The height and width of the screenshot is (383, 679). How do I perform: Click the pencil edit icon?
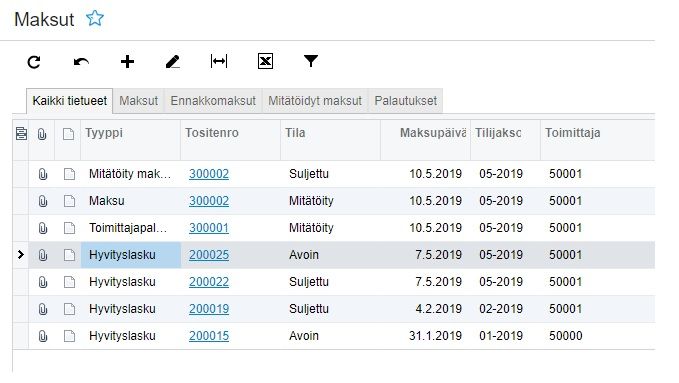(x=172, y=62)
